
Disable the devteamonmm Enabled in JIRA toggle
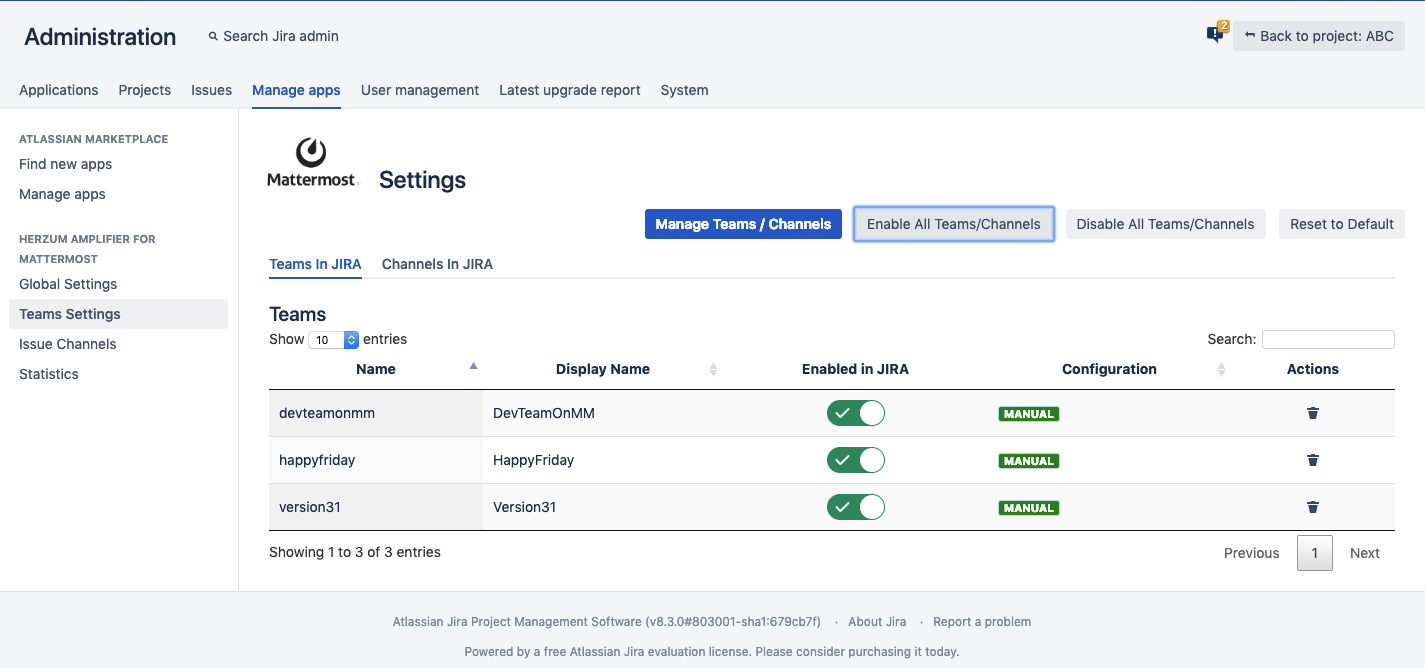tap(855, 413)
